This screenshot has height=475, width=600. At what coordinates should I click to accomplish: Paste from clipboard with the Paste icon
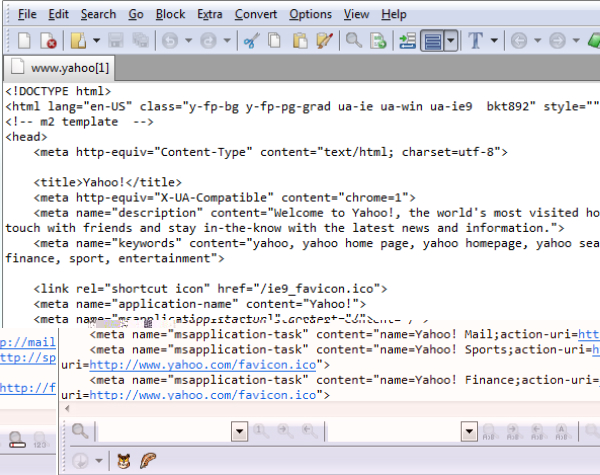pyautogui.click(x=300, y=40)
